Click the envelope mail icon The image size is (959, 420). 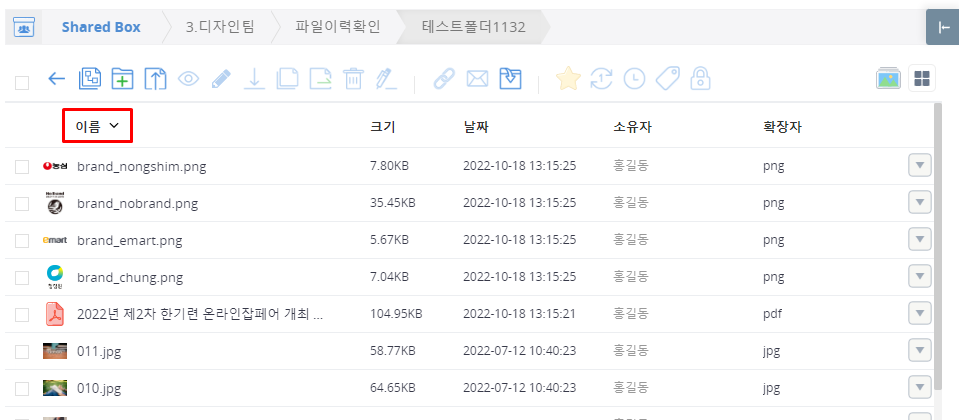click(477, 79)
